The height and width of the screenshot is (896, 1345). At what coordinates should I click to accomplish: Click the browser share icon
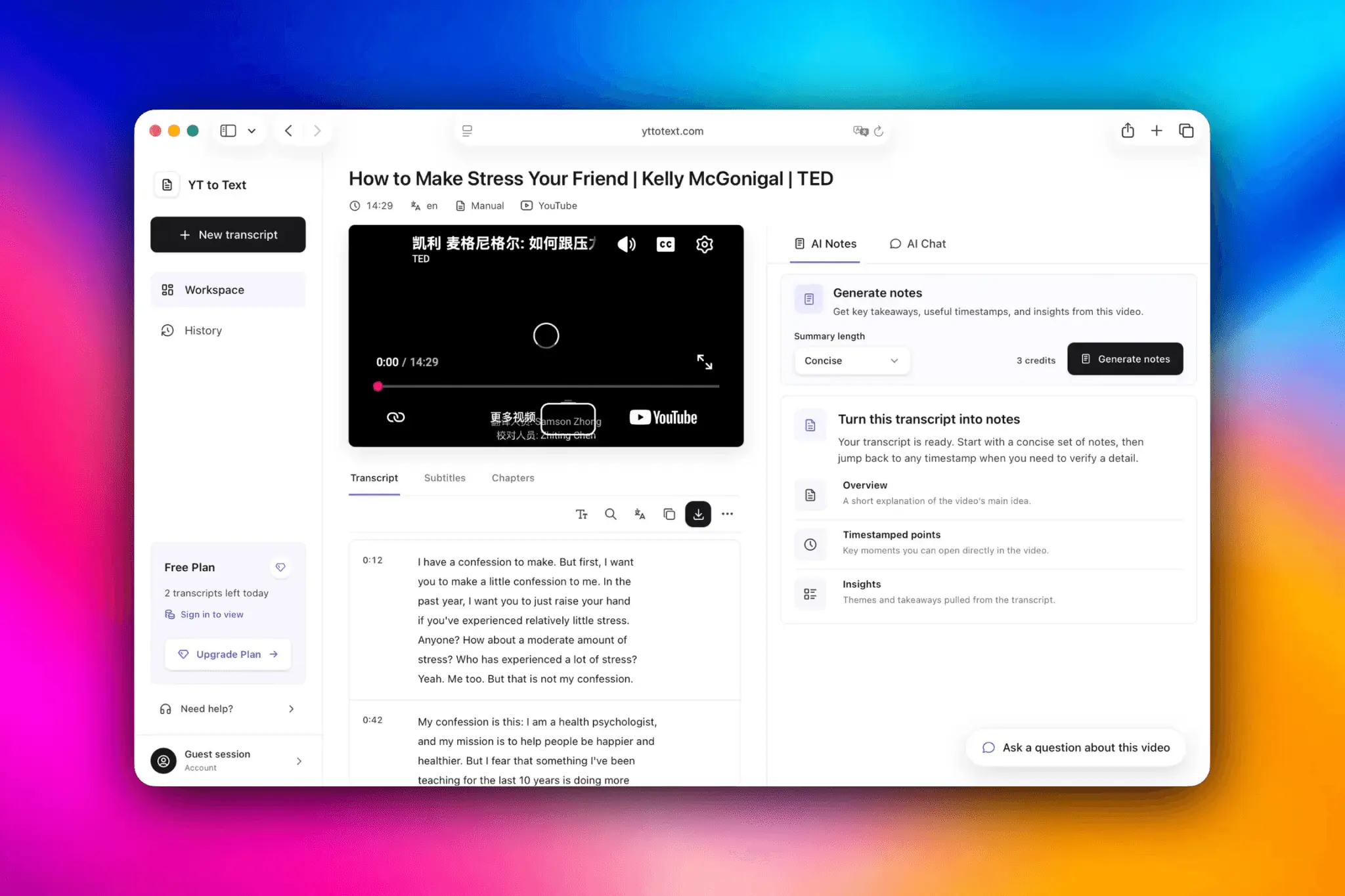pos(1128,131)
